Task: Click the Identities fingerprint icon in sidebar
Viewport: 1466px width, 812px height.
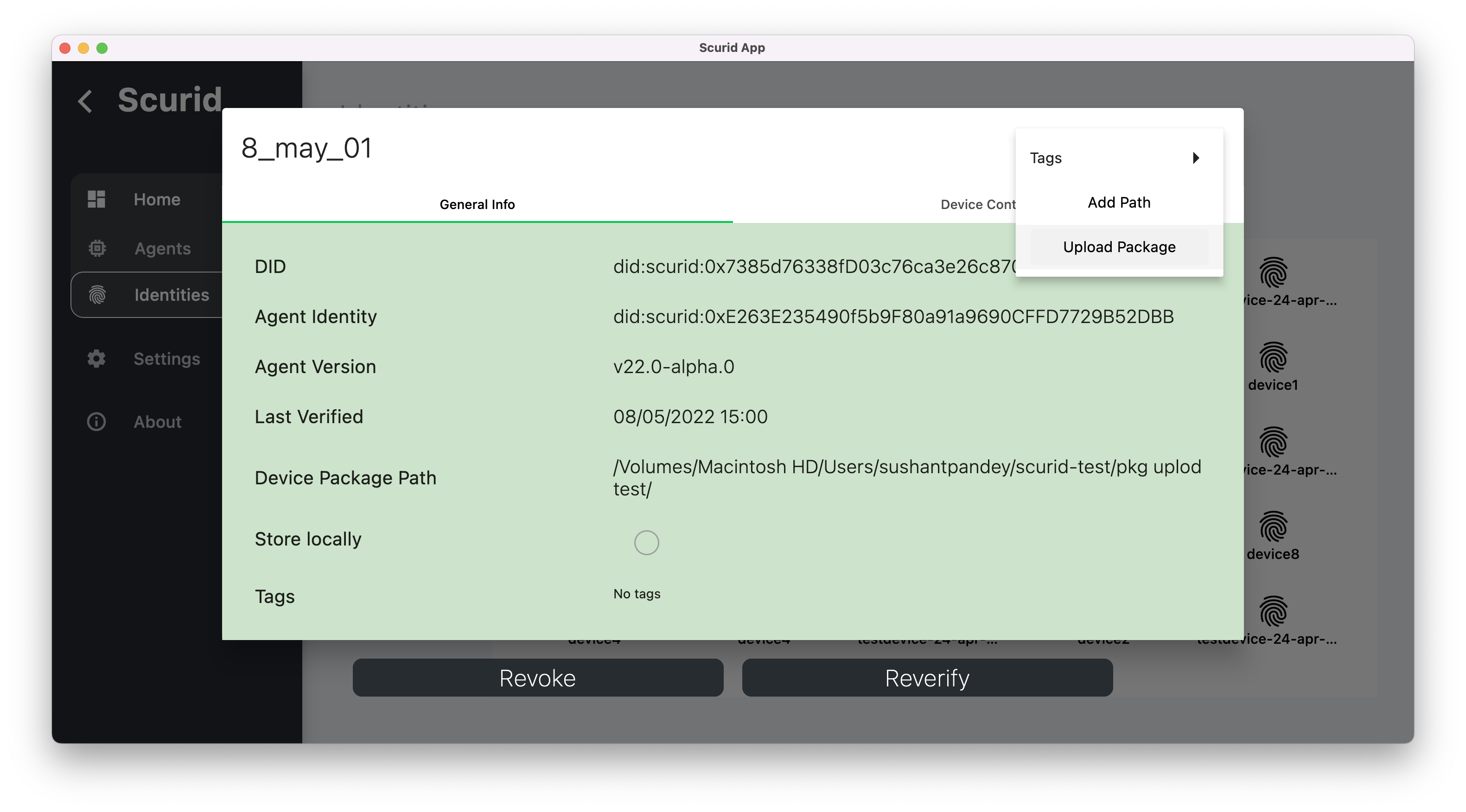Action: click(97, 295)
